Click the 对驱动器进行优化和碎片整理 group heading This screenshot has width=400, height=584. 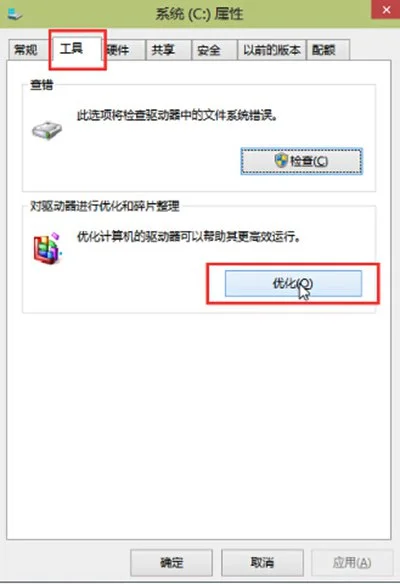click(105, 206)
